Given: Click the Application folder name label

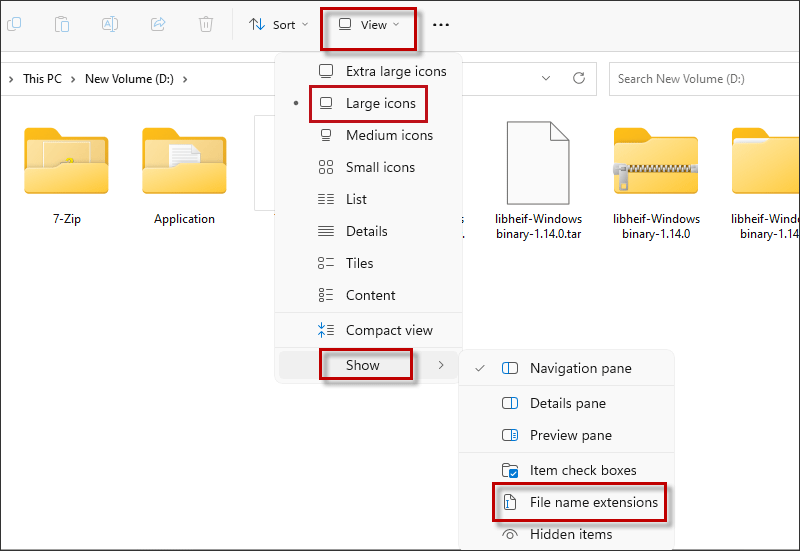Looking at the screenshot, I should [184, 219].
